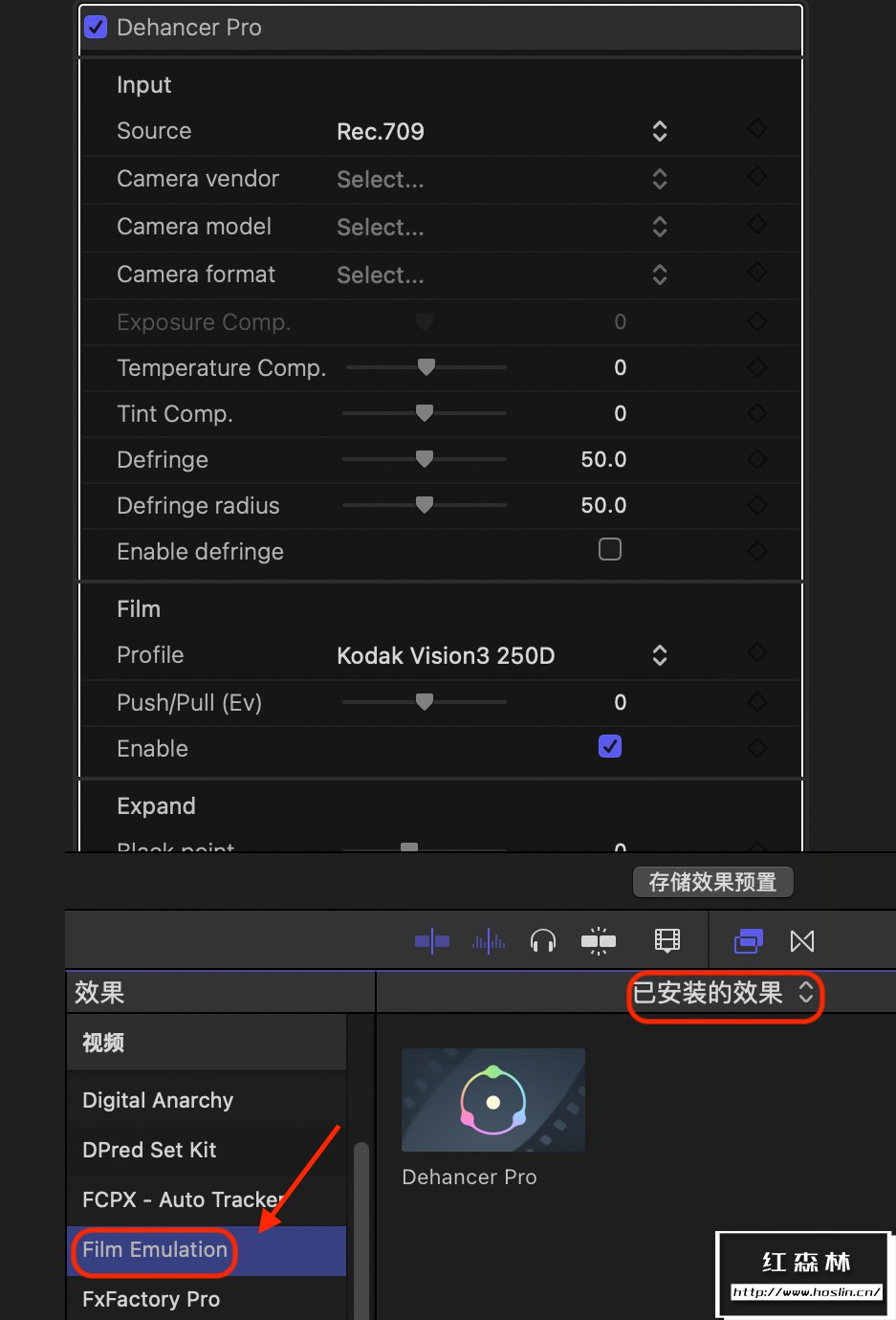
Task: Click the Defringe slider handle
Action: coord(425,458)
